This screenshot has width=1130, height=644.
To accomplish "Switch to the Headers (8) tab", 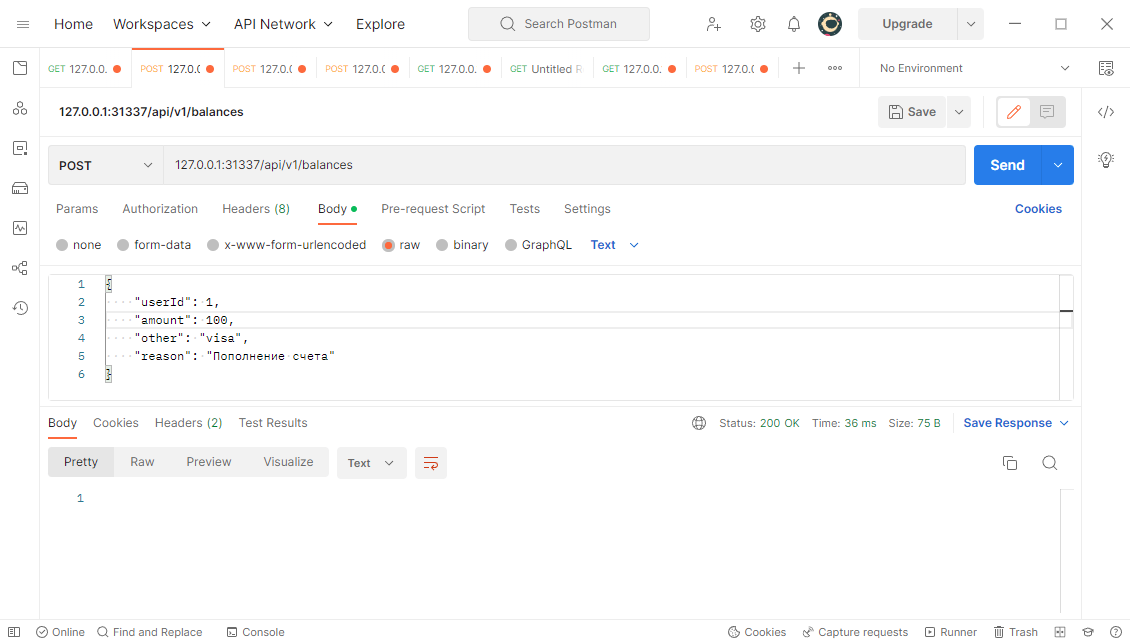I will [256, 209].
